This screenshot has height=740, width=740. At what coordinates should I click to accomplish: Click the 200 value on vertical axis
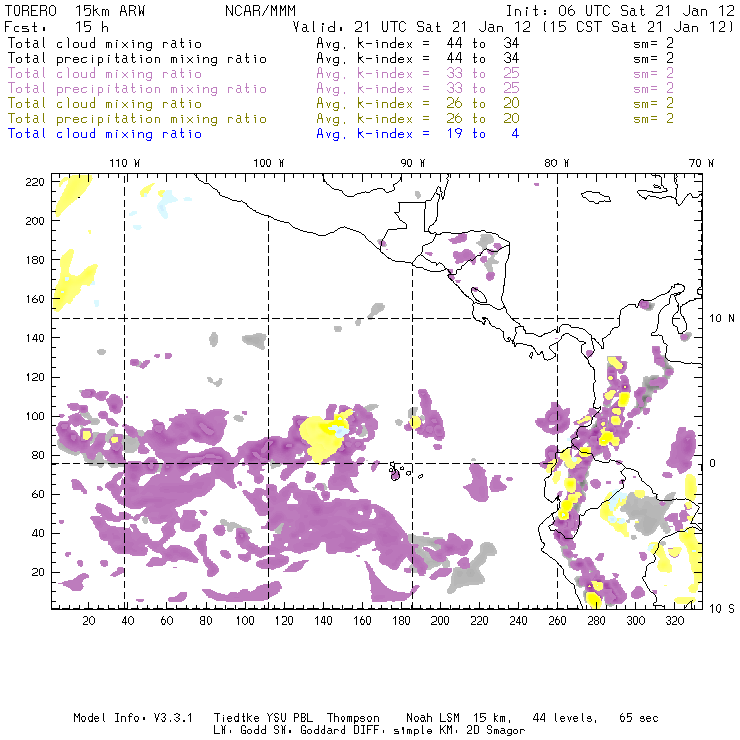point(35,221)
